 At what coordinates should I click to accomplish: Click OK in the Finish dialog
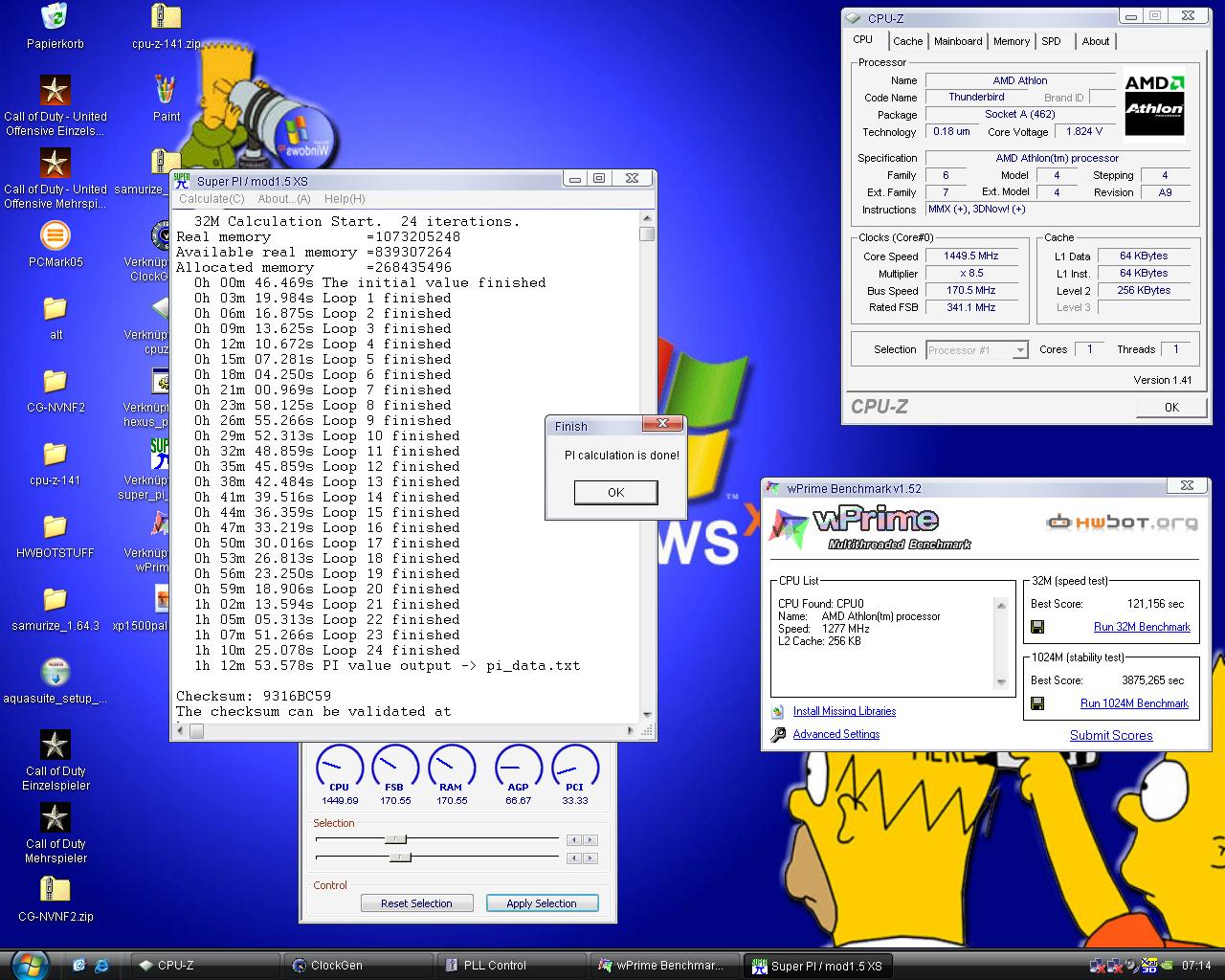tap(615, 493)
